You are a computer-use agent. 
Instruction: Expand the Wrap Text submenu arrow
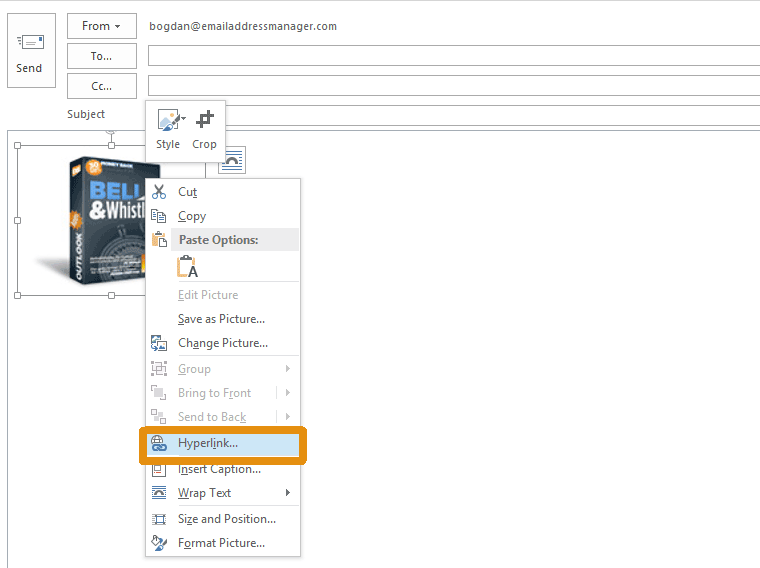click(288, 493)
